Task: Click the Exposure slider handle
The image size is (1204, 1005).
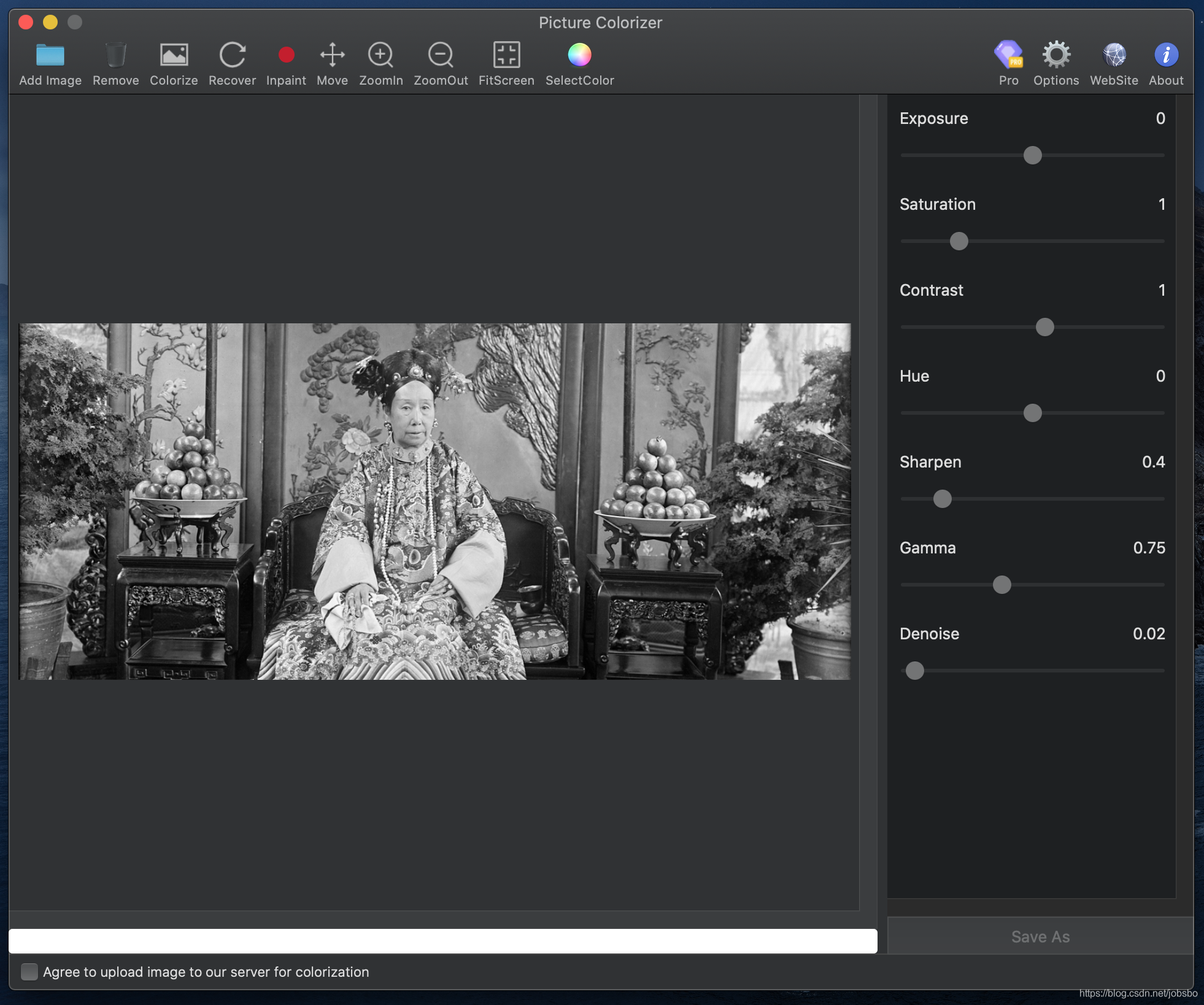Action: pos(1032,155)
